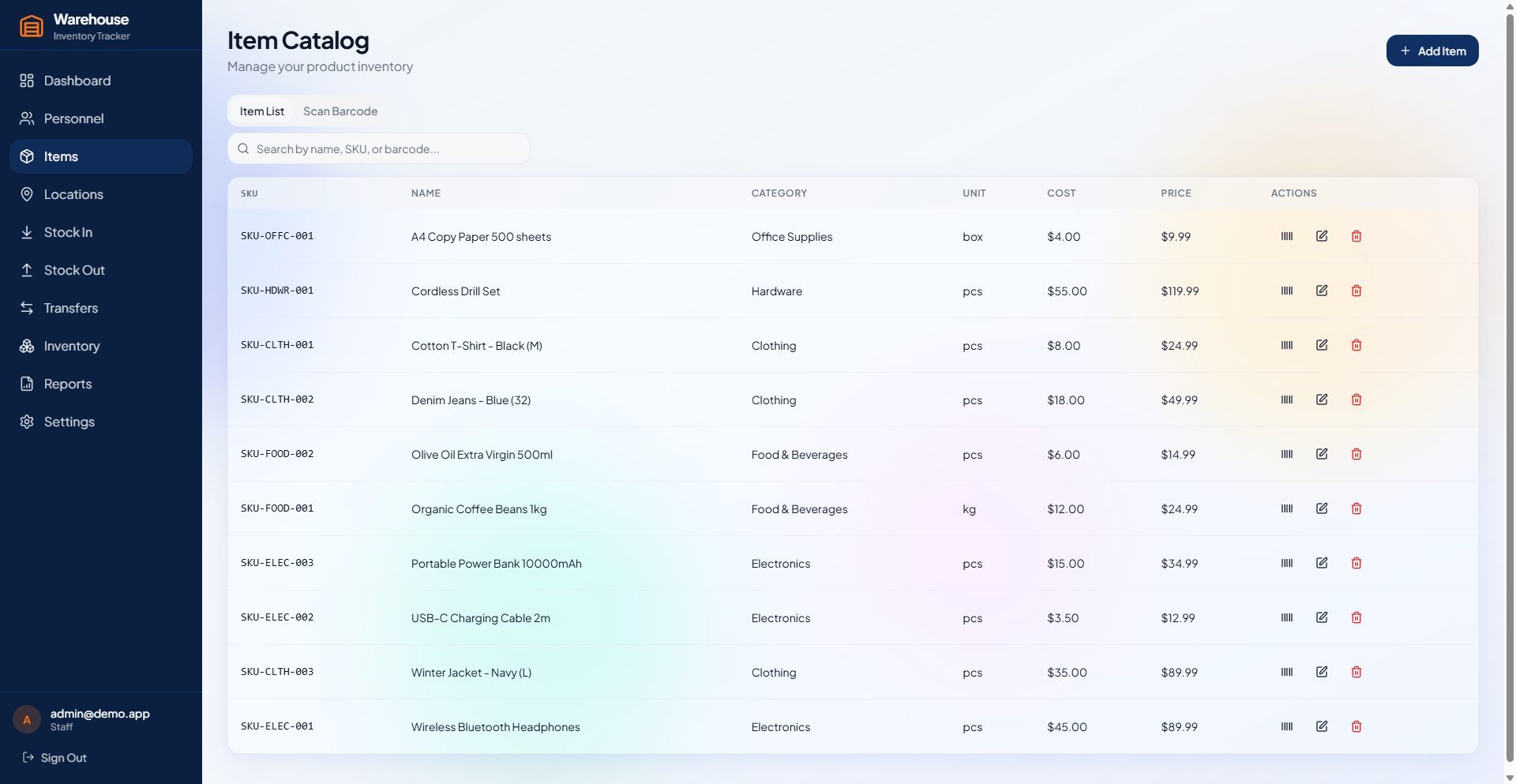Open the Dashboard from the sidebar

click(77, 81)
